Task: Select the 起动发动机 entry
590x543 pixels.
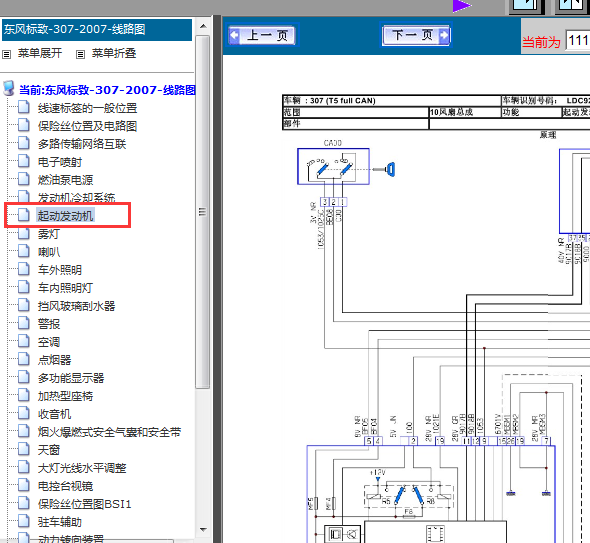Action: (65, 216)
